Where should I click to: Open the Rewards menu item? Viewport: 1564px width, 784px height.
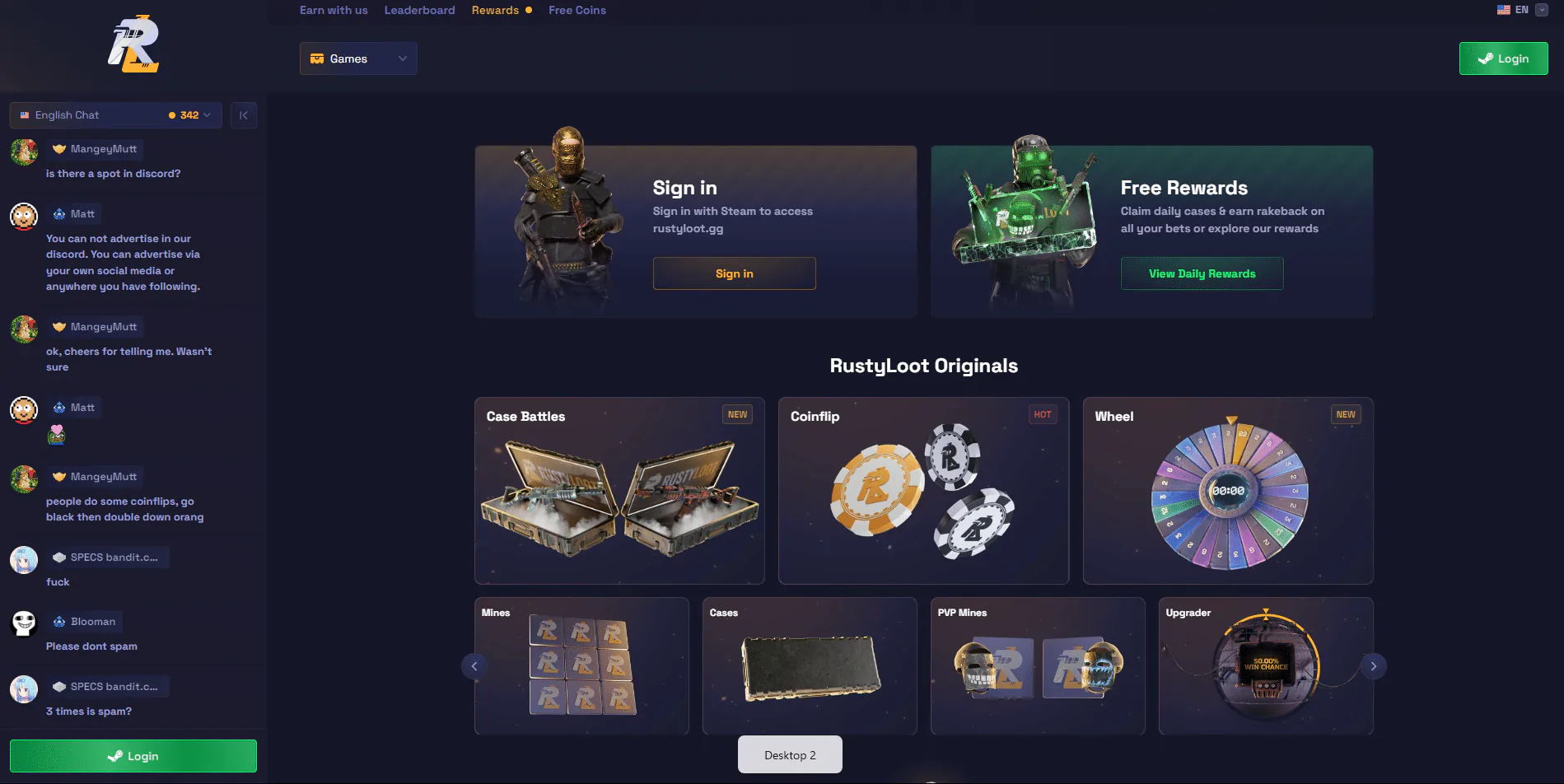[x=495, y=10]
